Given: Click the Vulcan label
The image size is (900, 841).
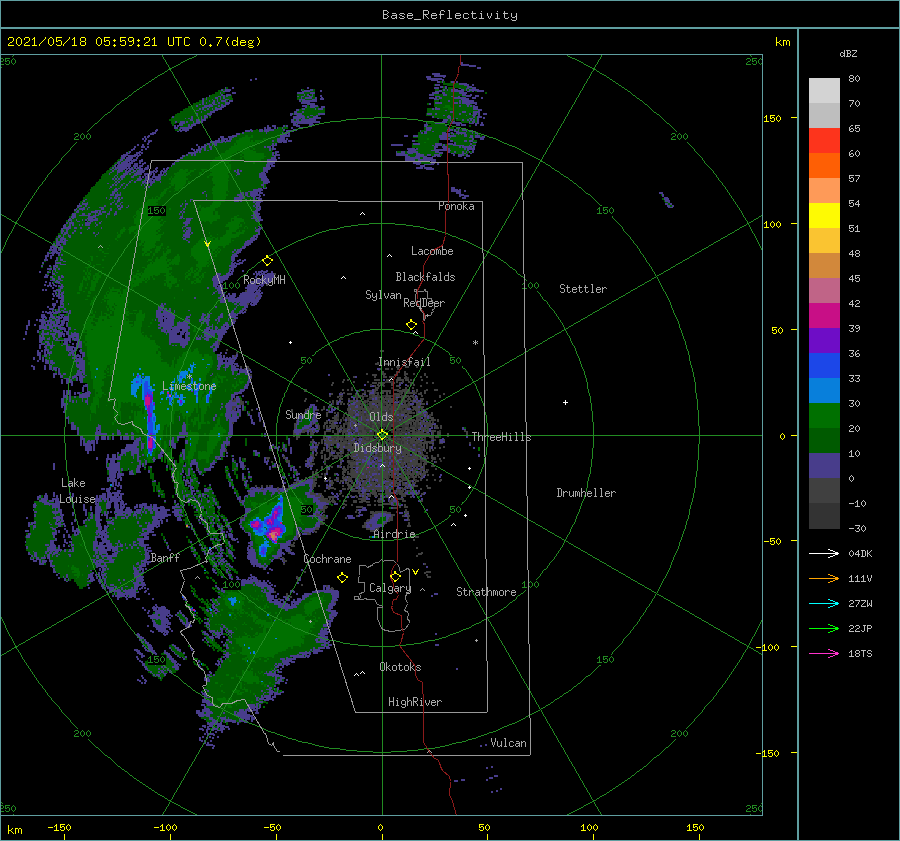Looking at the screenshot, I should 508,743.
